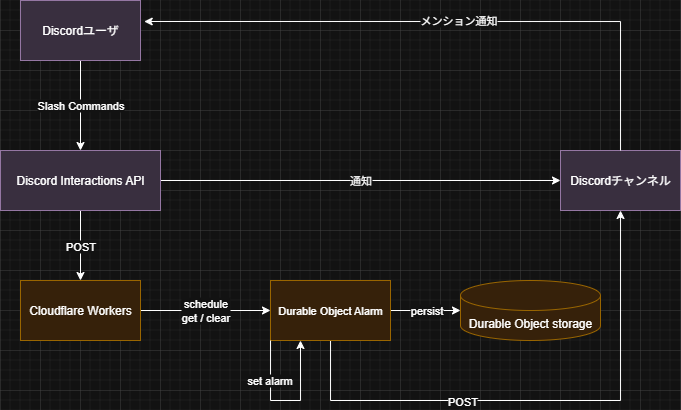Click the 'persist' arrow label
Viewport: 681px width, 410px height.
tap(427, 311)
